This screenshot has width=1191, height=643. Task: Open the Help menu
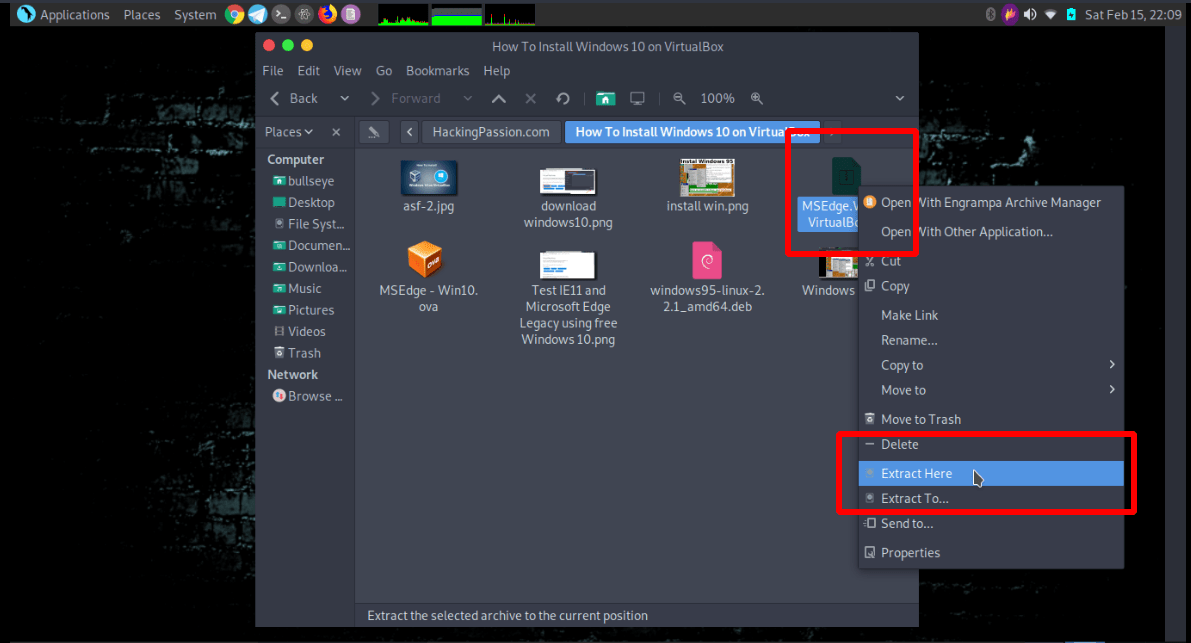pyautogui.click(x=497, y=71)
